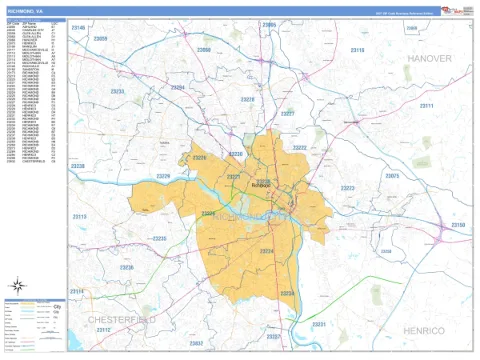Select ZIP code 23227 label on map
The image size is (480, 360).
(x=287, y=114)
